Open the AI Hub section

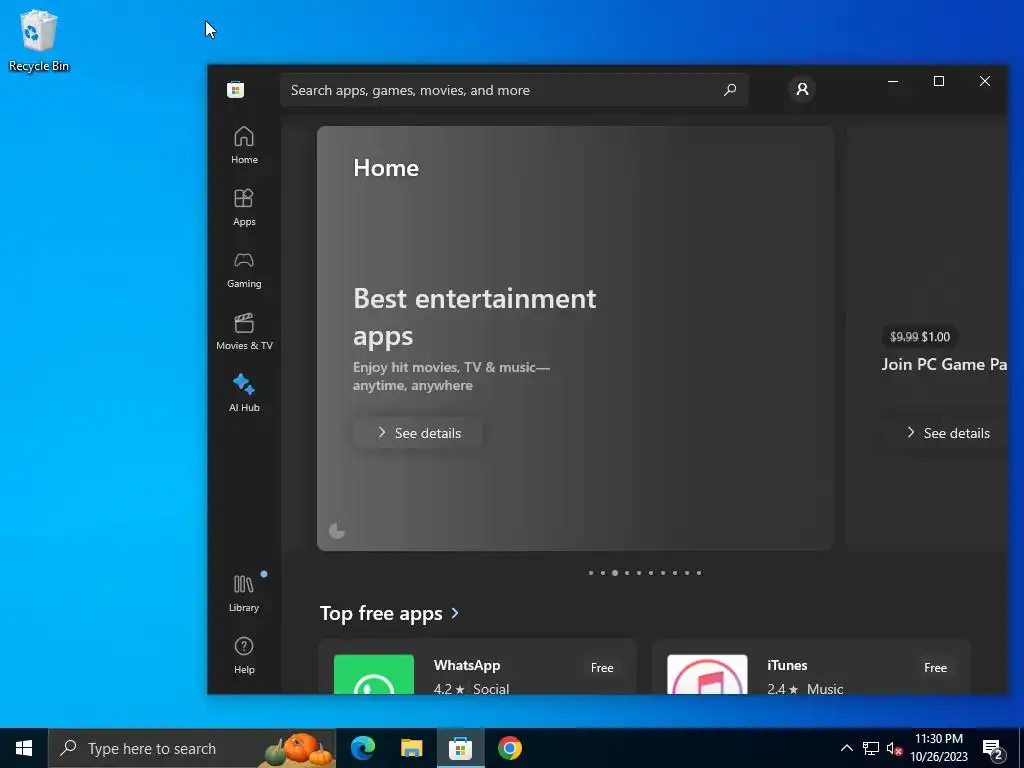click(244, 392)
